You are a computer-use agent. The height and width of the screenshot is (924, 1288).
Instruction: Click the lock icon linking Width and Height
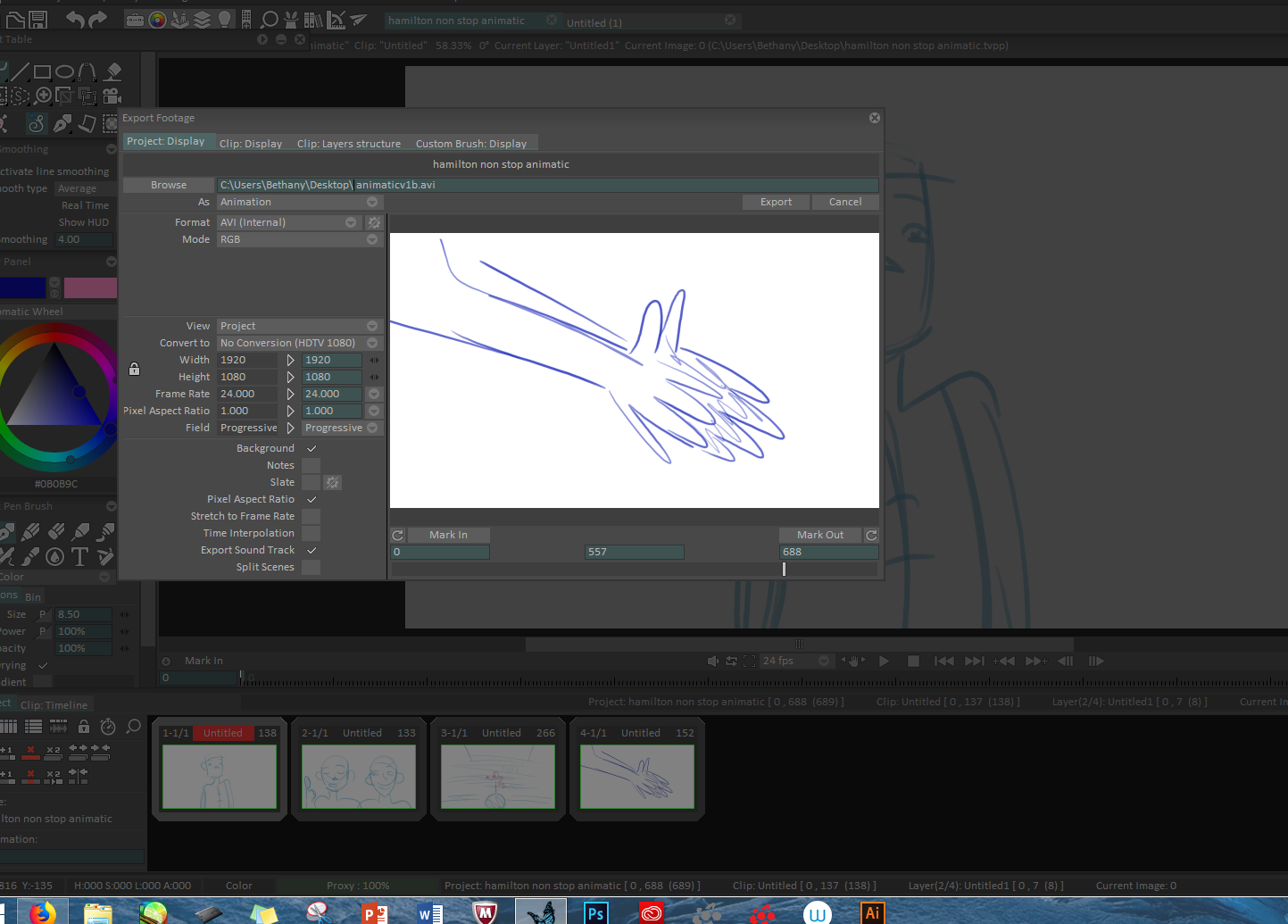pyautogui.click(x=134, y=369)
